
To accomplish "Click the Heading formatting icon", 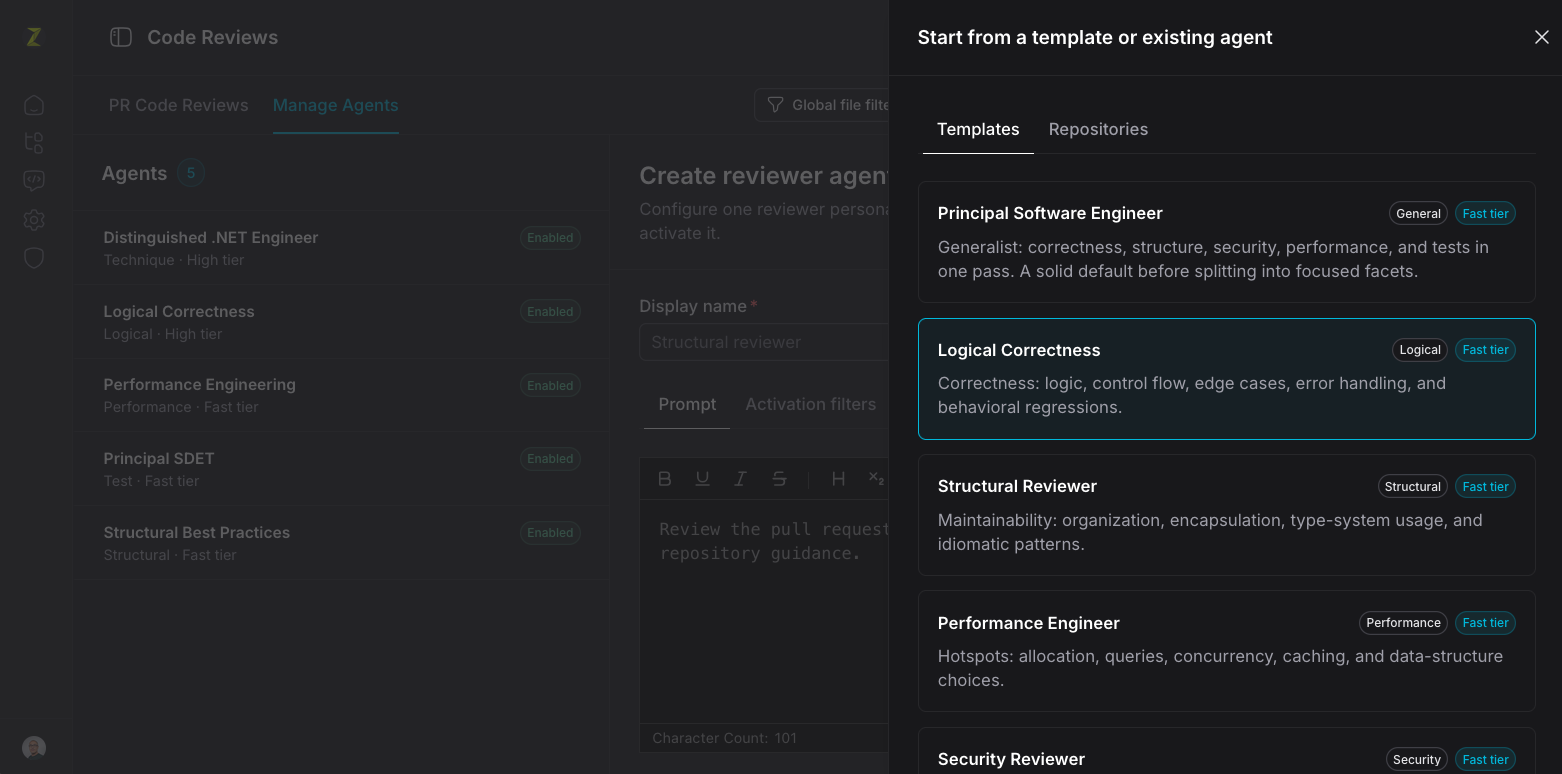I will pyautogui.click(x=838, y=479).
